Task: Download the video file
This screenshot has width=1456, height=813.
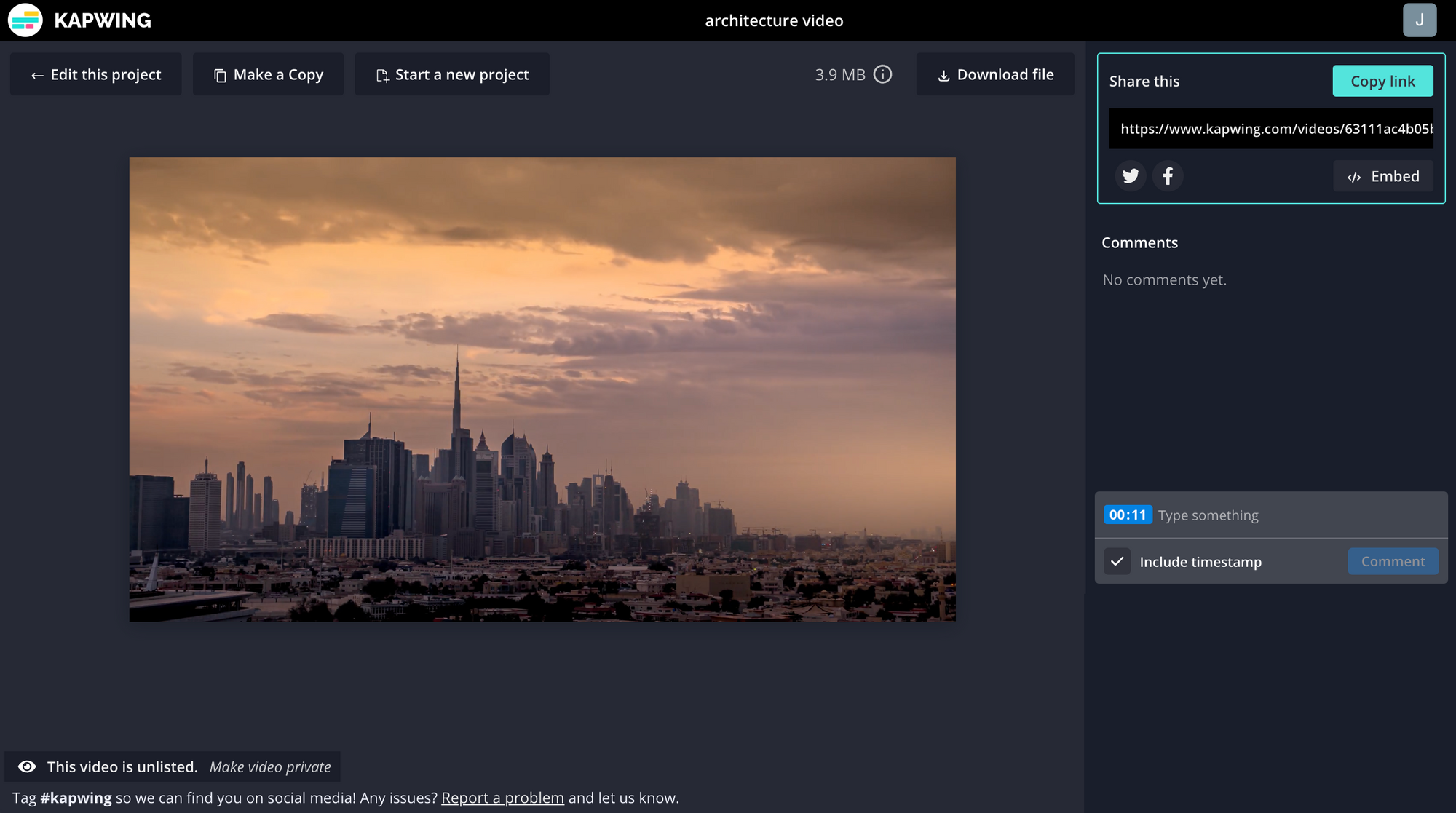Action: [x=994, y=74]
